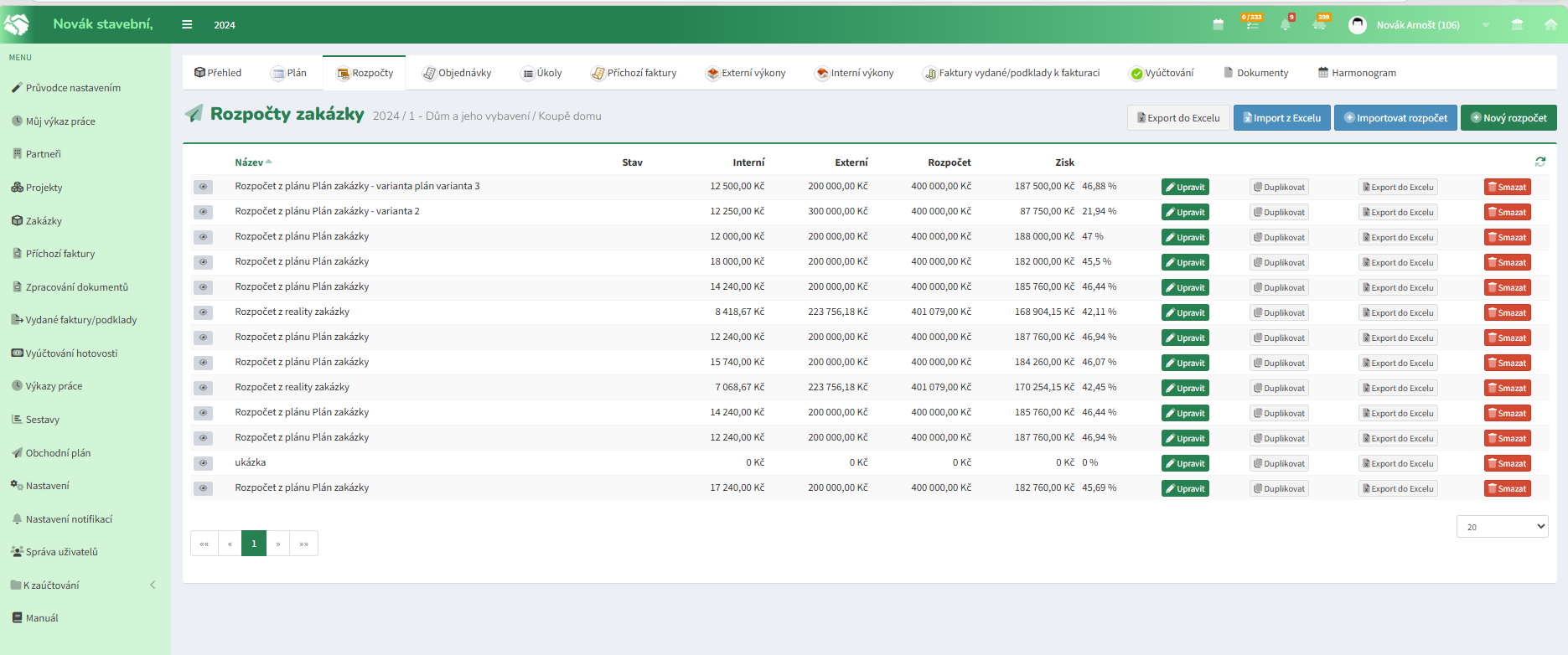Screen dimensions: 1568x655
Task: Click Duplikovat for the varianta 2 budget
Action: pyautogui.click(x=1279, y=212)
